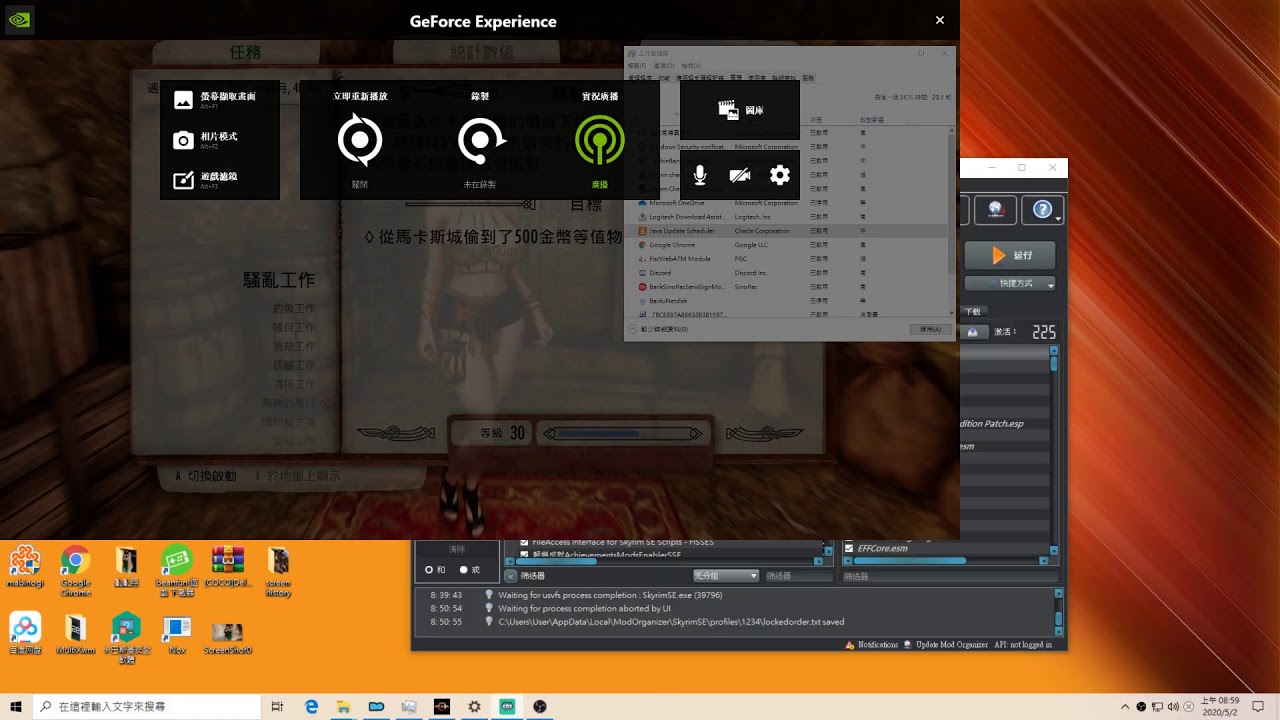1280x720 pixels.
Task: Click the NVIDIA logo in overlay header
Action: click(x=20, y=20)
